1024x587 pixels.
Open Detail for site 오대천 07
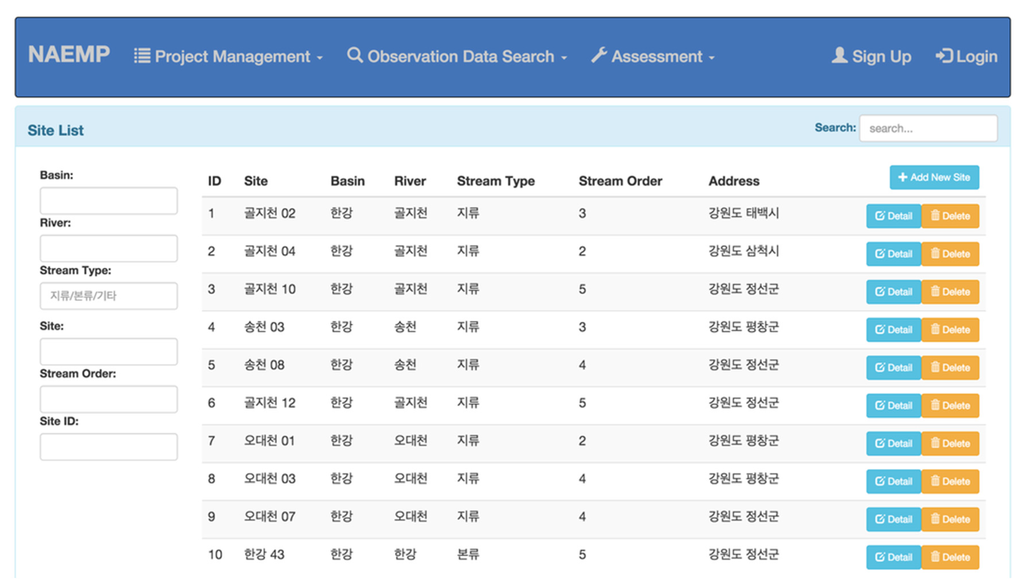893,519
